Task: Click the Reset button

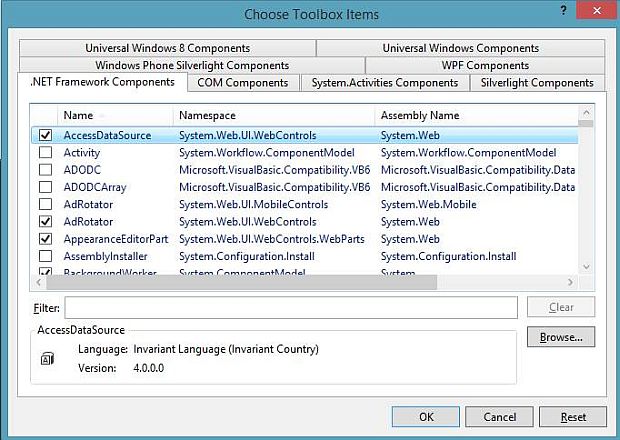Action: click(573, 417)
